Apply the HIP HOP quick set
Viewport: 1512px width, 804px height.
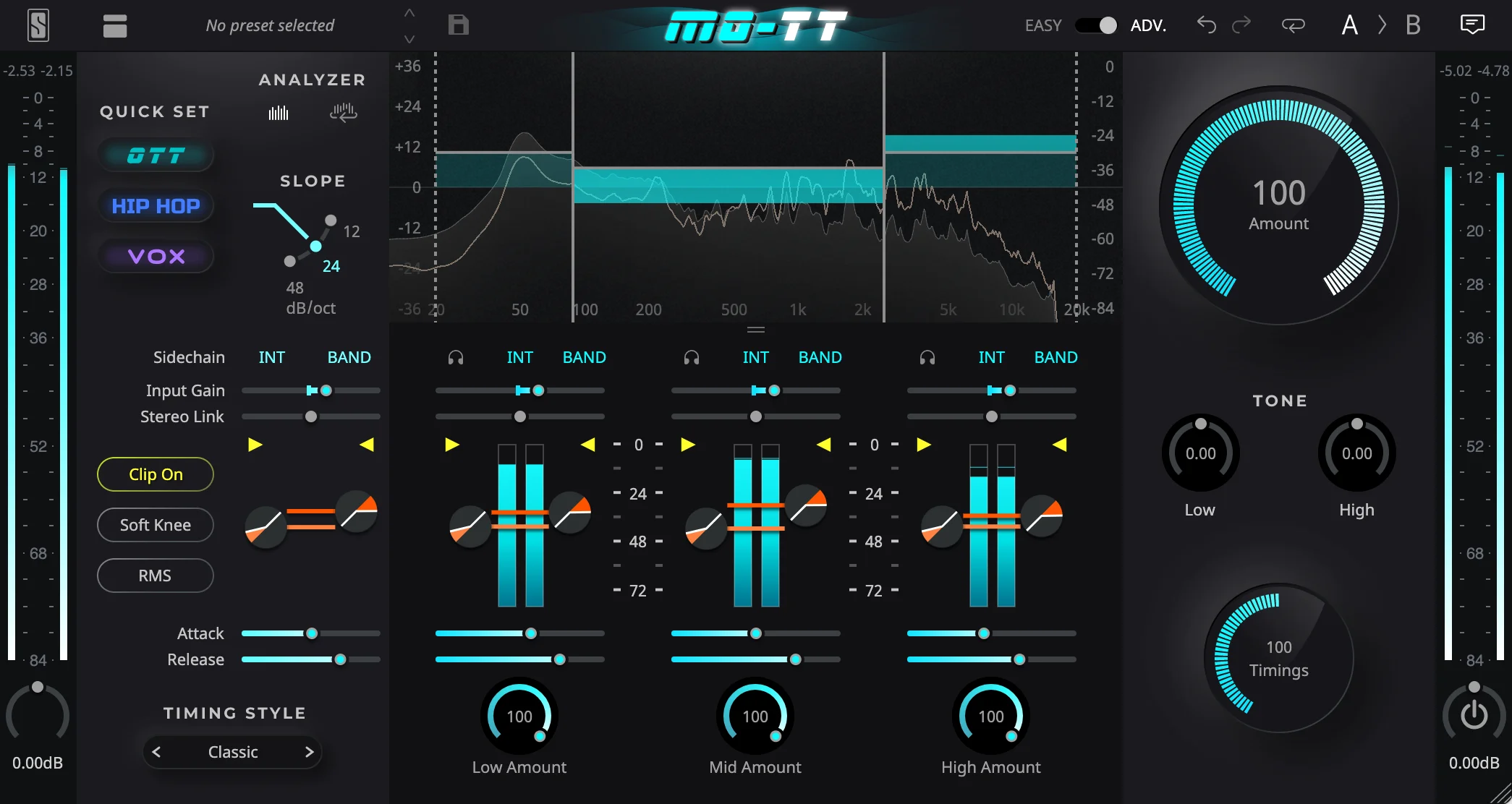coord(155,205)
